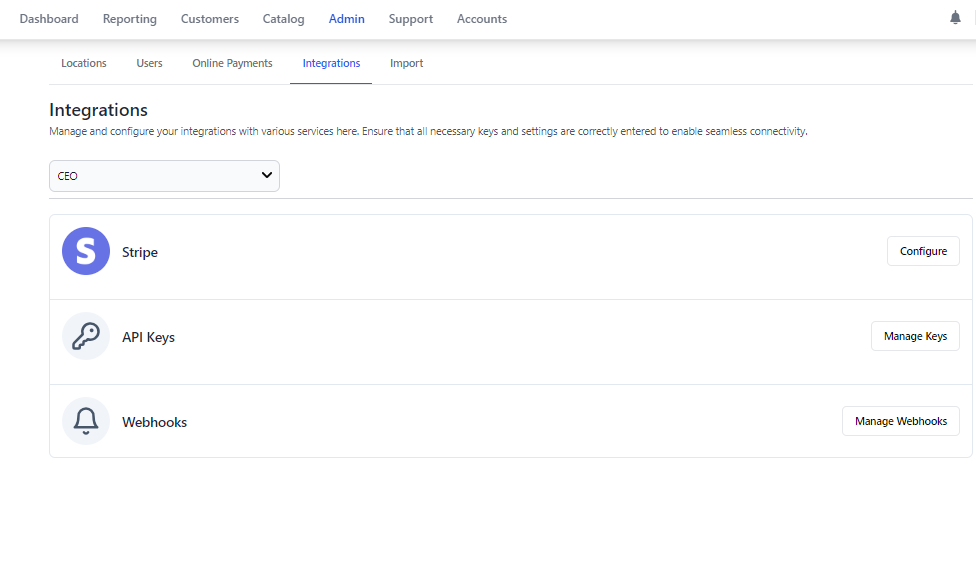Select the Admin menu item
Viewport: 976px width, 587px height.
(346, 18)
